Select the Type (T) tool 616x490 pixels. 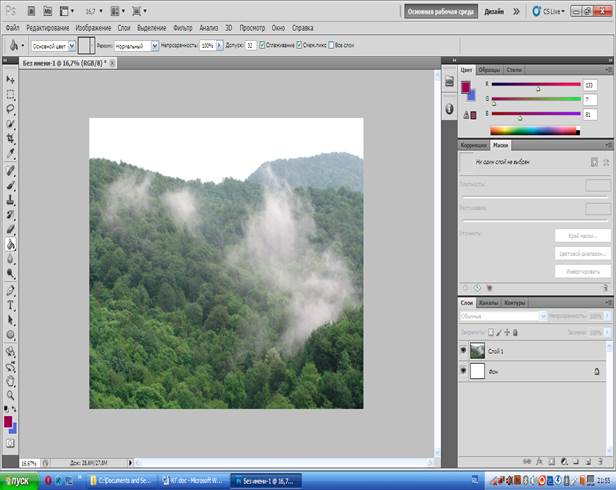10,304
